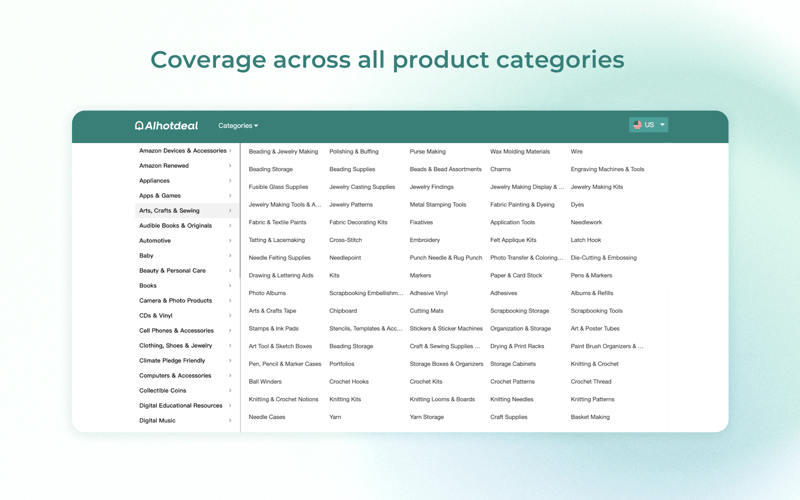
Task: Open the Yarn Storage link
Action: (427, 417)
